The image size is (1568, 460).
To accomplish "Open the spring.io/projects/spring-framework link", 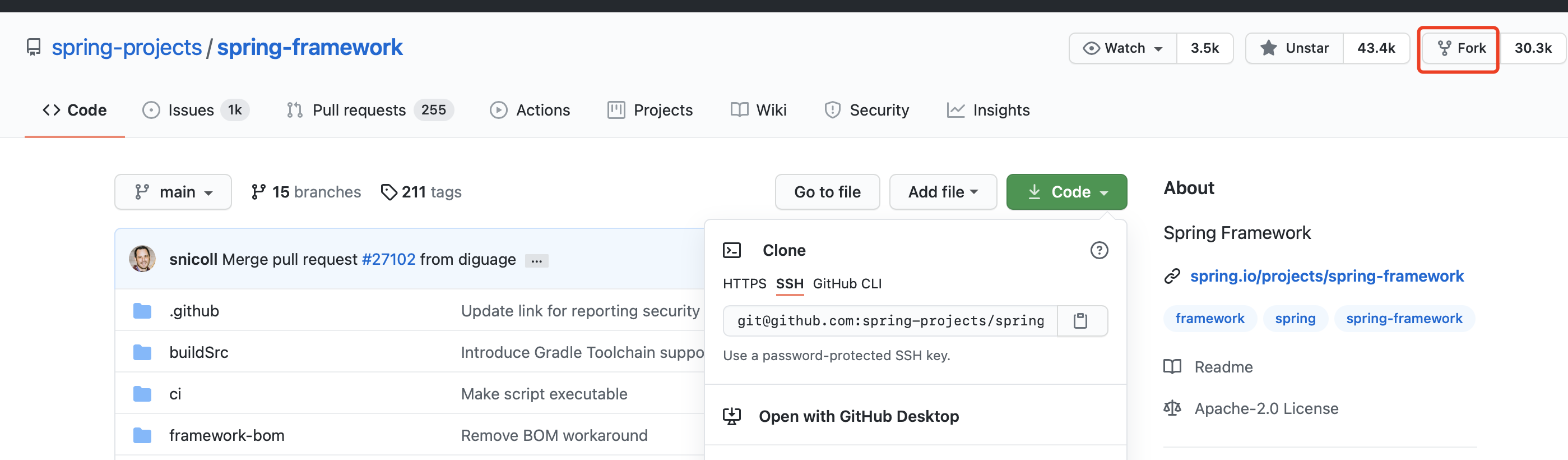I will pyautogui.click(x=1326, y=277).
